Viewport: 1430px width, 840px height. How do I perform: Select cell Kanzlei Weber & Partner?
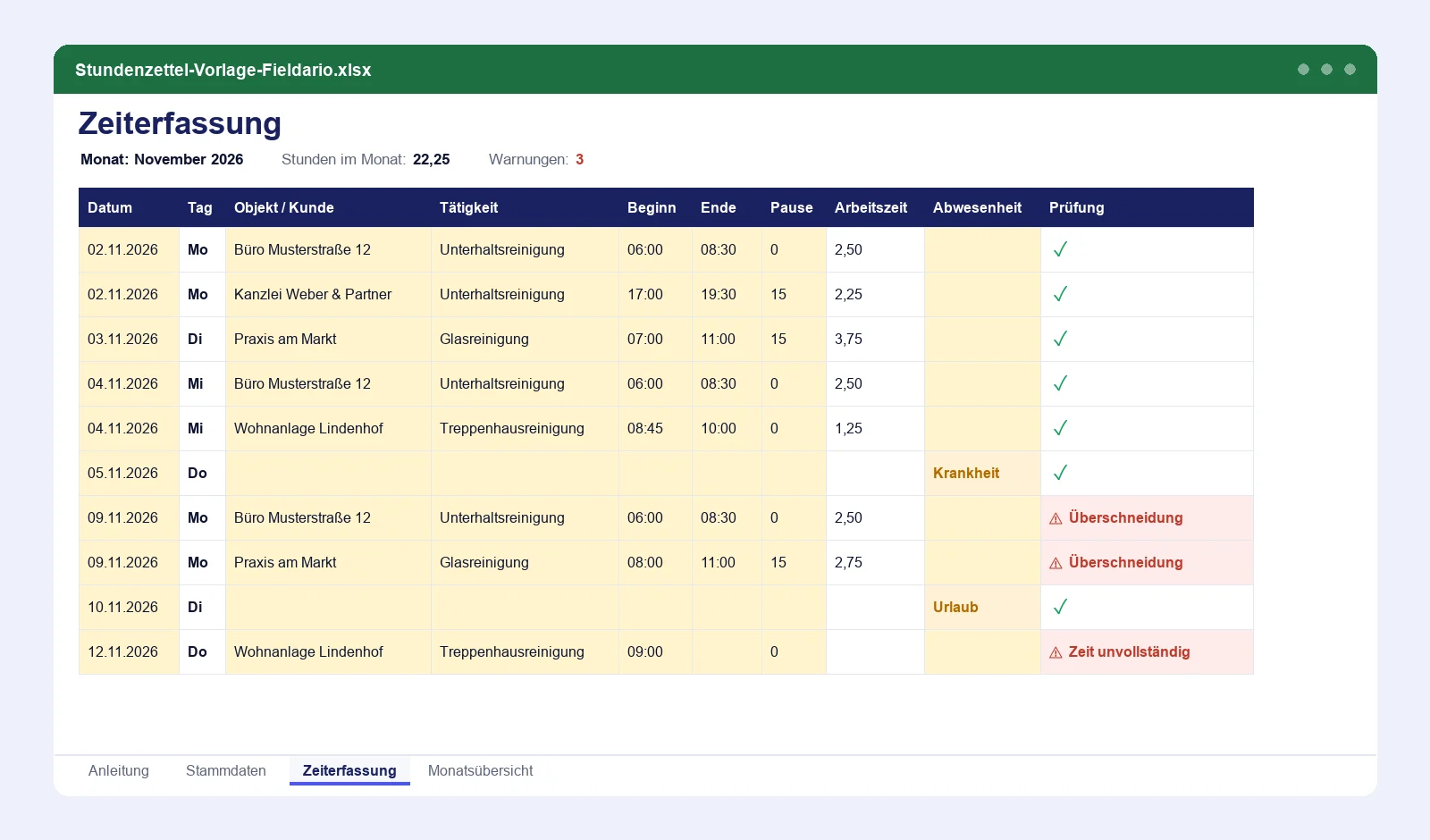(x=328, y=294)
